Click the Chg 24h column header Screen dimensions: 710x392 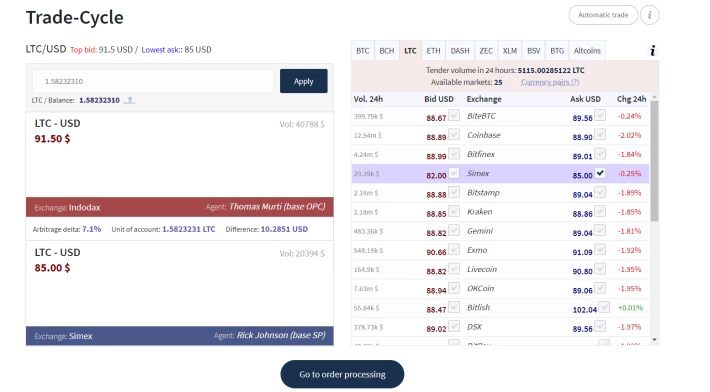coord(631,99)
